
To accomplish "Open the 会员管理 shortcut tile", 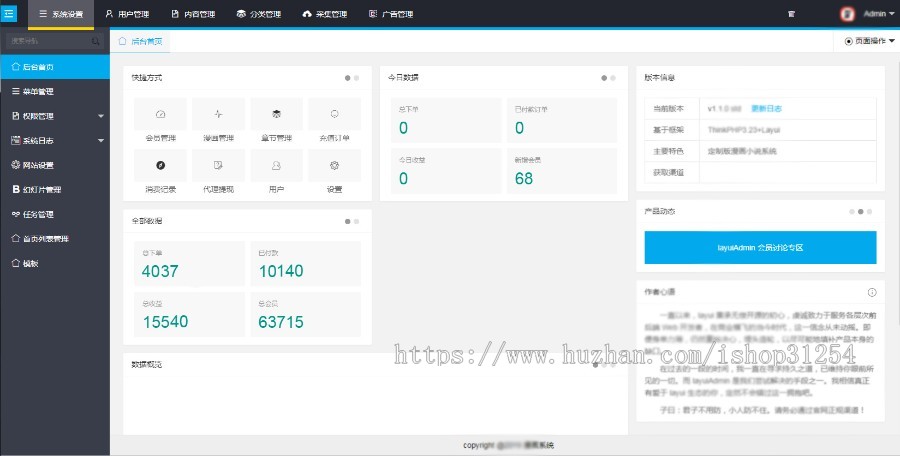I will (160, 120).
